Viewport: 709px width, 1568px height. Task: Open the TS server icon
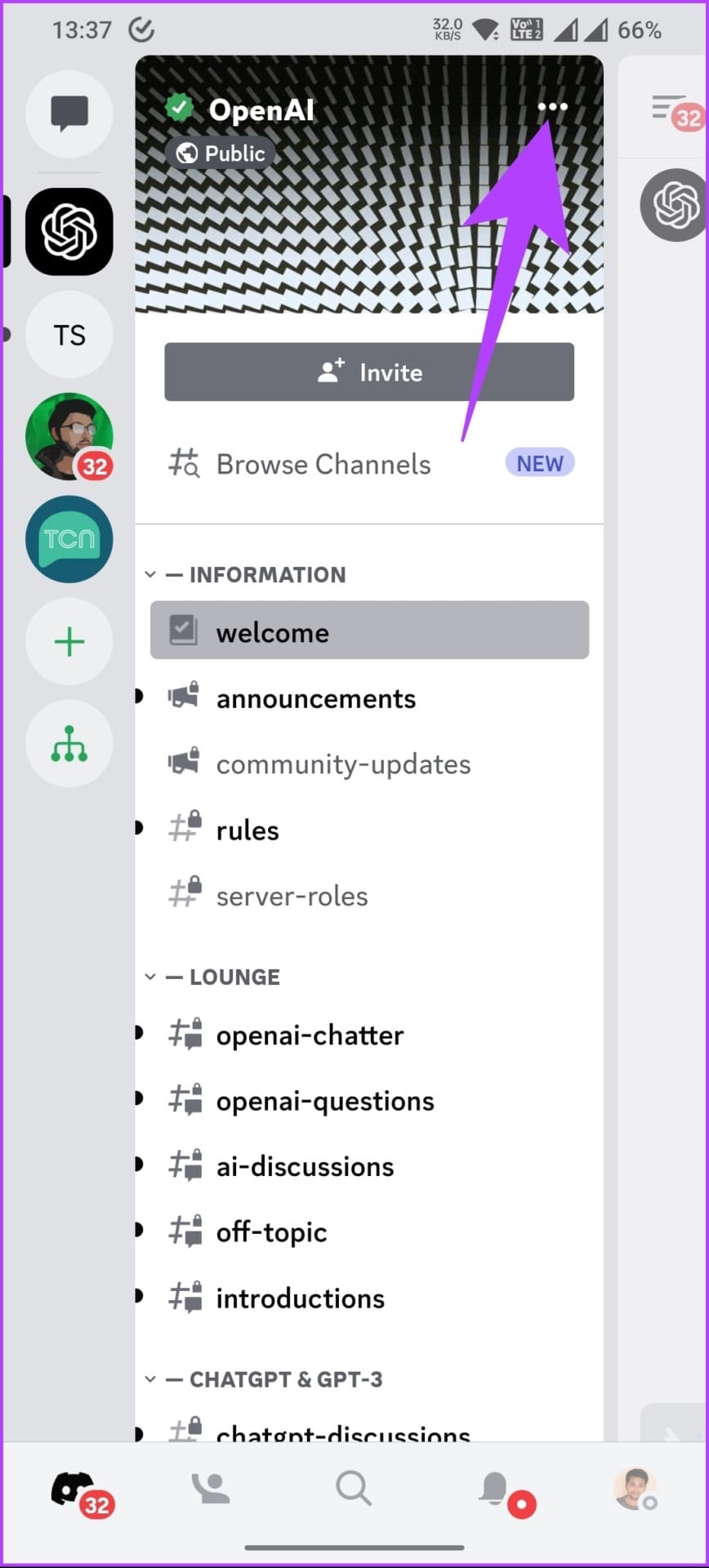69,335
